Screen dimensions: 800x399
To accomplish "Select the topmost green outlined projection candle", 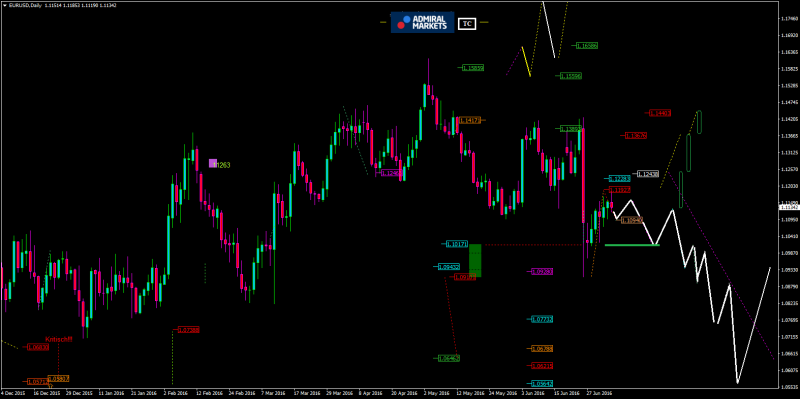I will [x=699, y=122].
